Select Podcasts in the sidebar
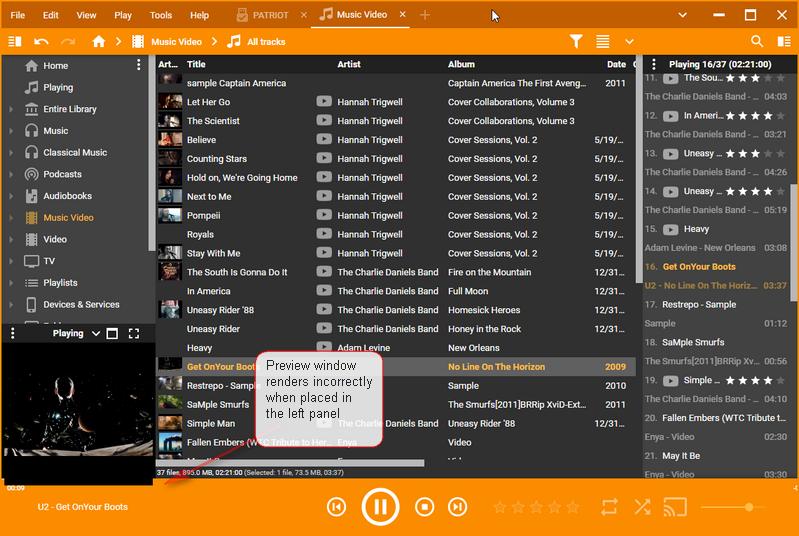799x536 pixels. pos(62,174)
